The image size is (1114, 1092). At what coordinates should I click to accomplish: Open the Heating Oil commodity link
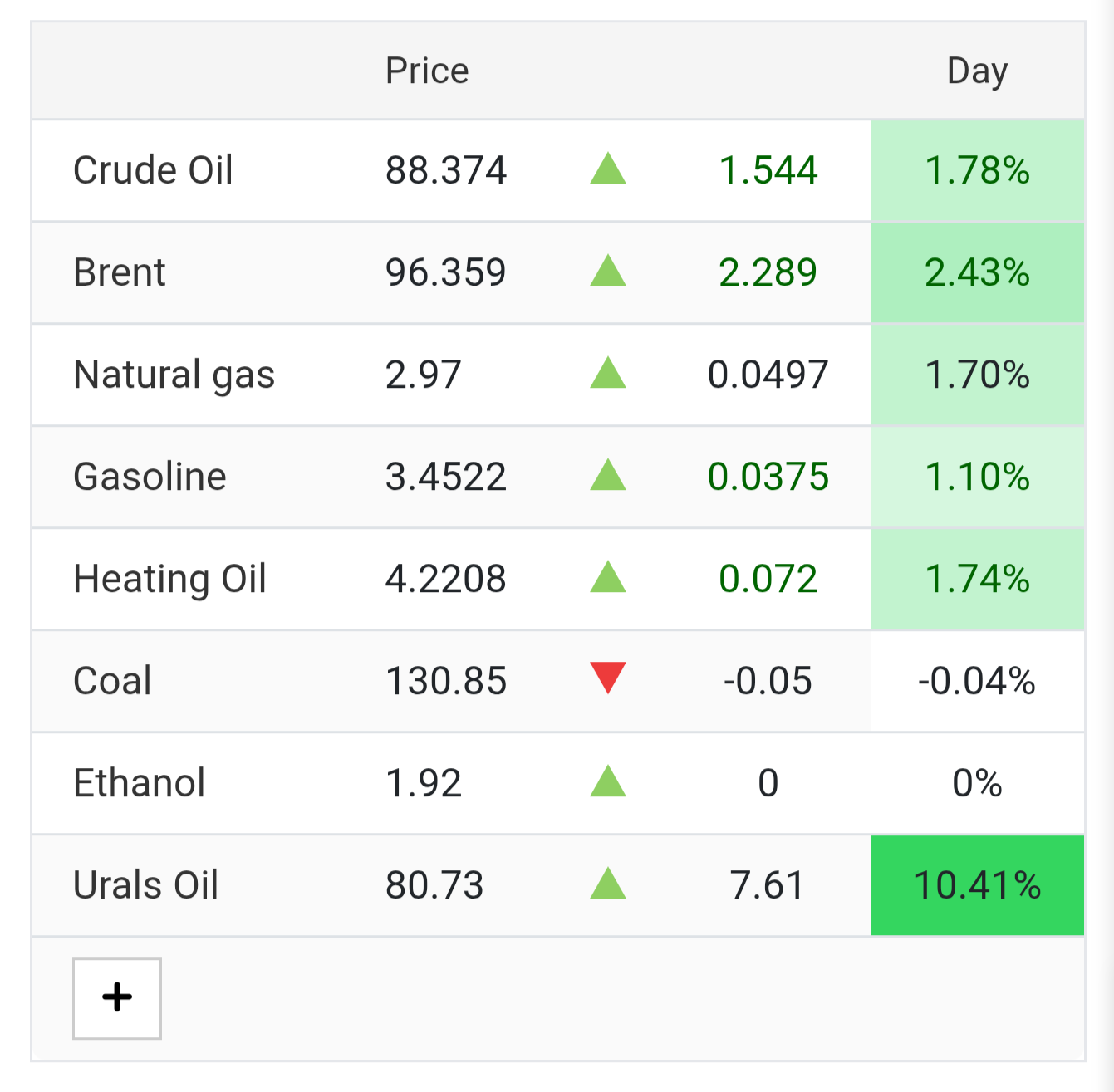coord(169,579)
